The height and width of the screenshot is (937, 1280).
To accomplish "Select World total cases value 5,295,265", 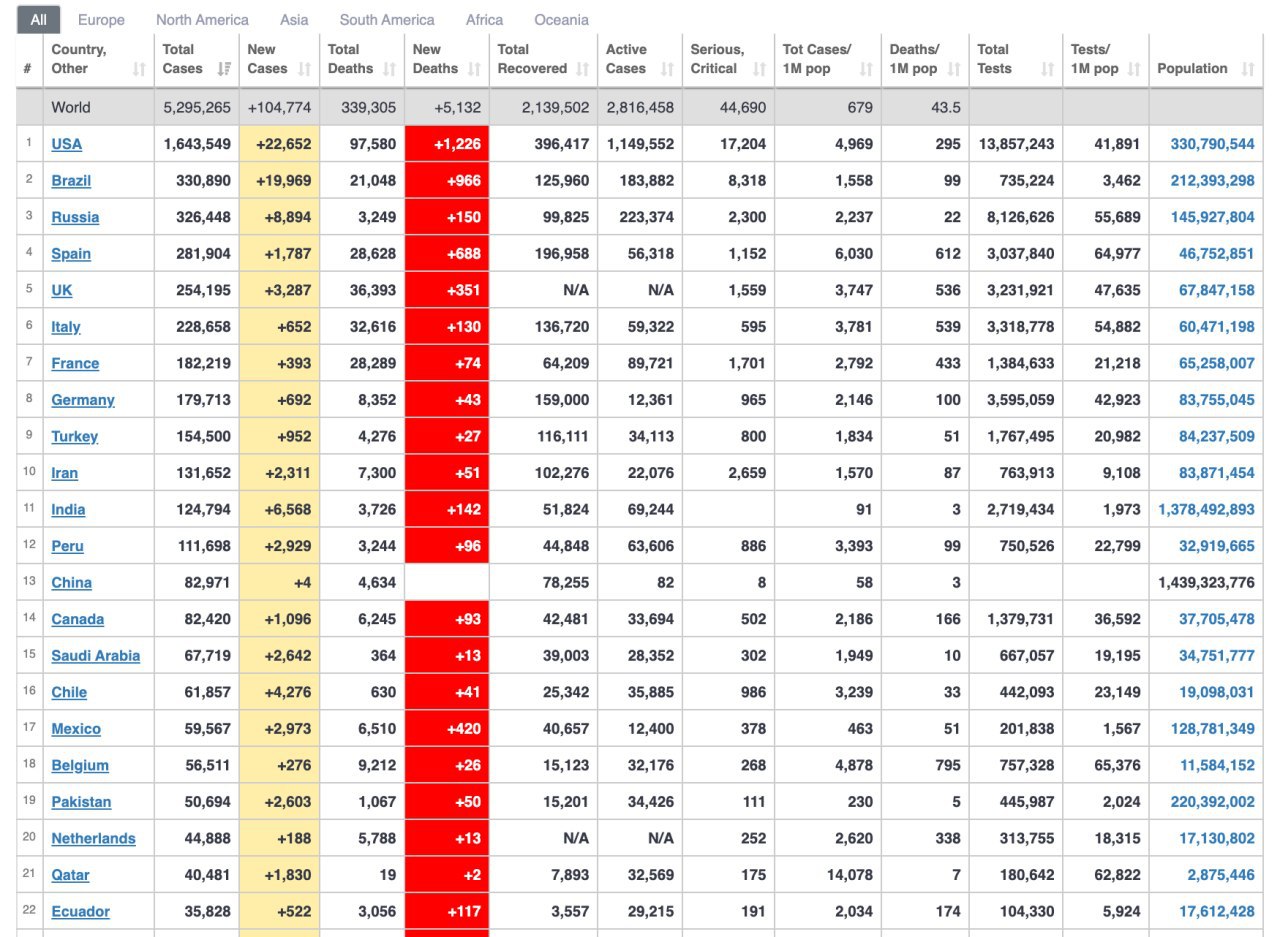I will click(x=197, y=107).
